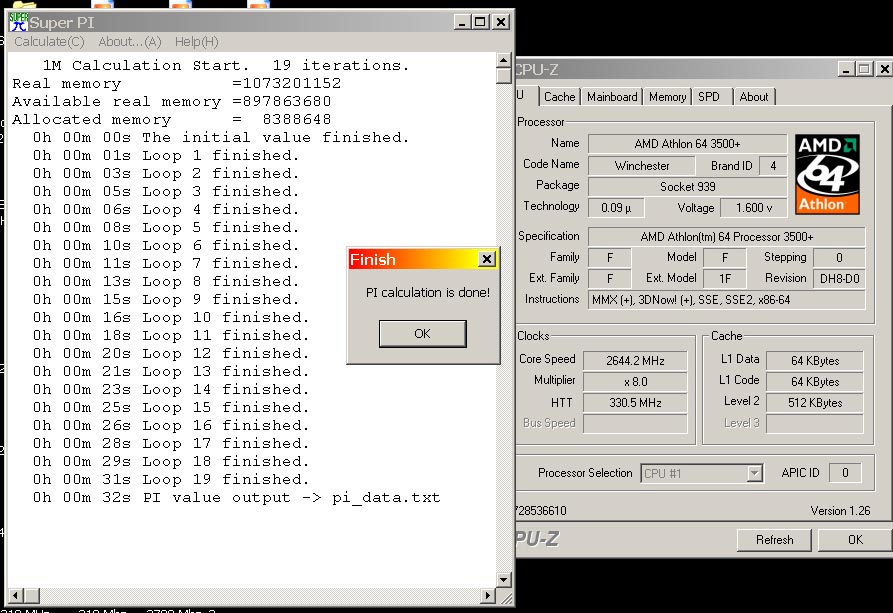The image size is (893, 613).
Task: Switch to the SPD tab in CPU-Z
Action: click(709, 97)
